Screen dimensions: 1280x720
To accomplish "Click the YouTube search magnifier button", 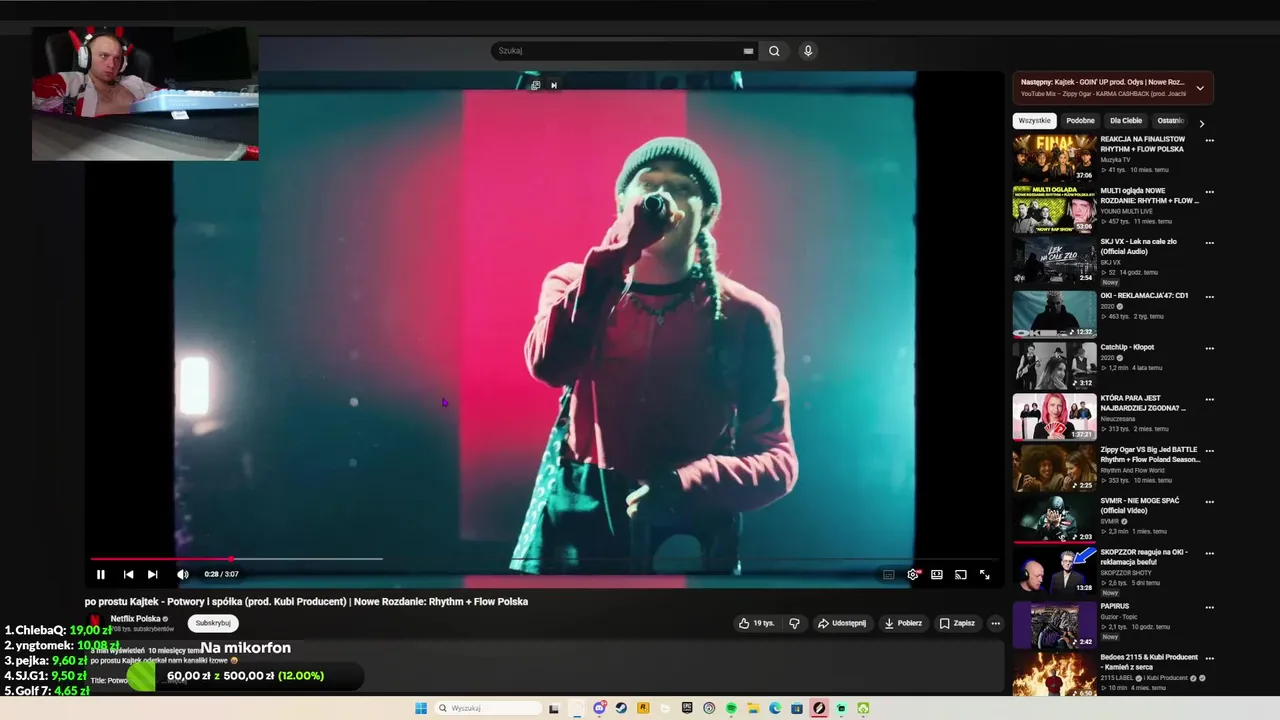I will 774,51.
